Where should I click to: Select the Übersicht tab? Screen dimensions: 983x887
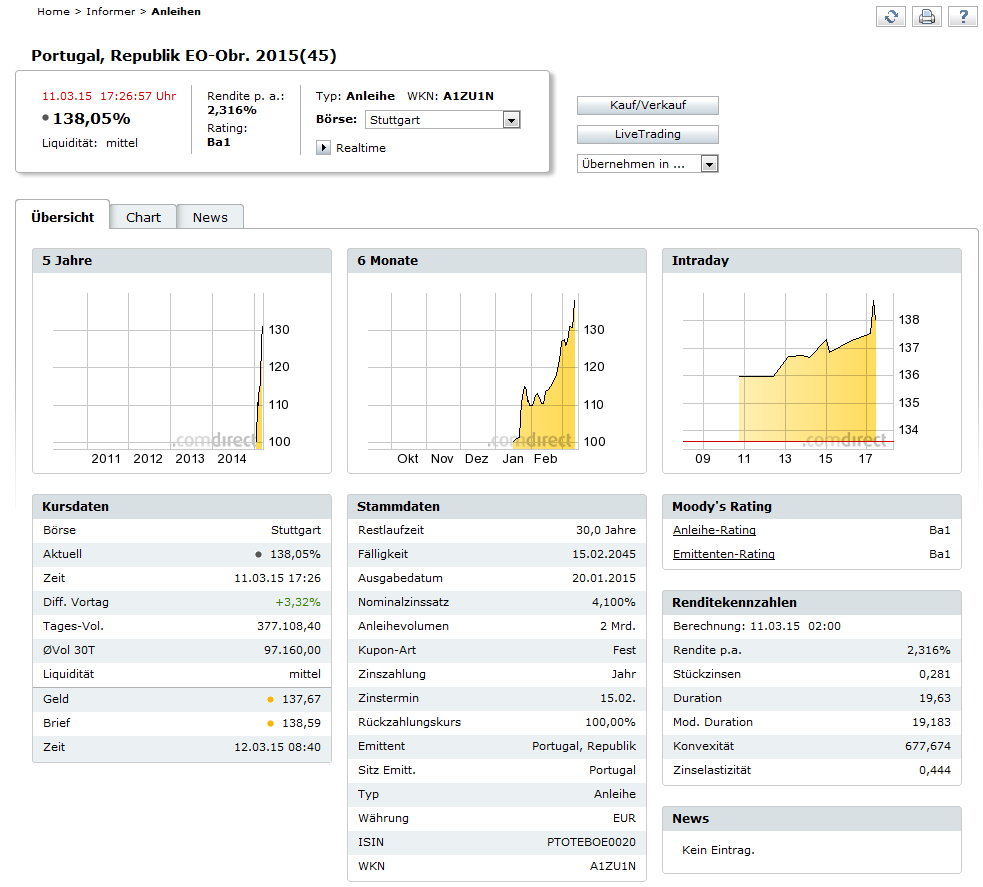coord(63,217)
